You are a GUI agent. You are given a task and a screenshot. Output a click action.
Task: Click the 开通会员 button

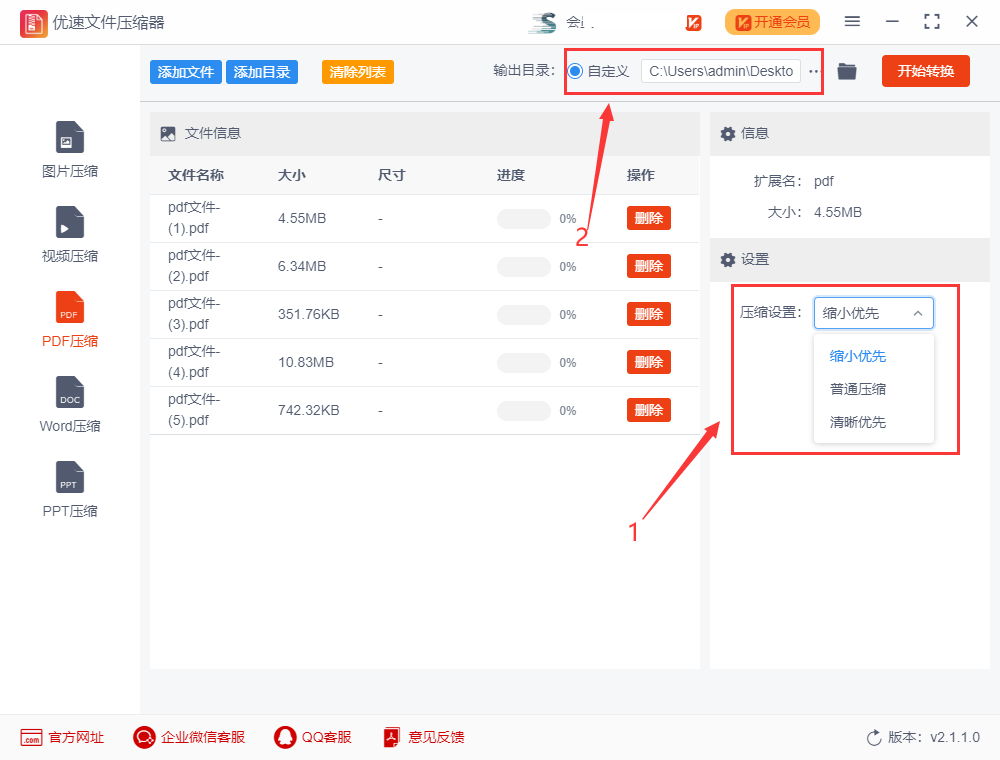(x=772, y=22)
